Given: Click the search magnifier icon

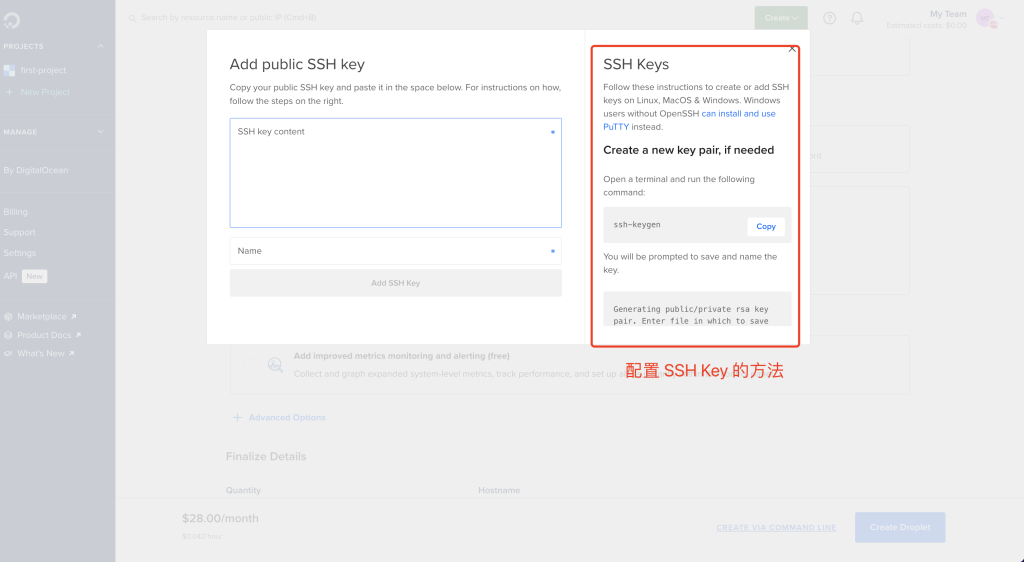Looking at the screenshot, I should pyautogui.click(x=132, y=18).
